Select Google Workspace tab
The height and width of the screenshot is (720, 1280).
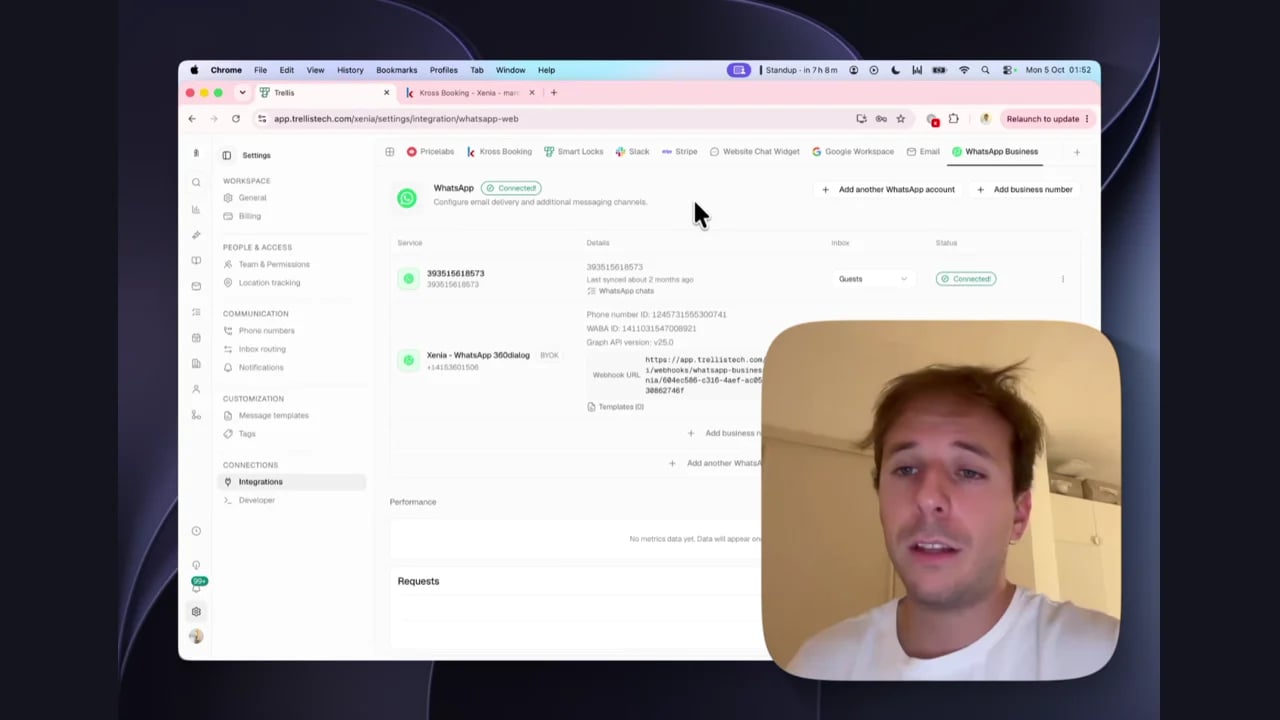coord(853,152)
